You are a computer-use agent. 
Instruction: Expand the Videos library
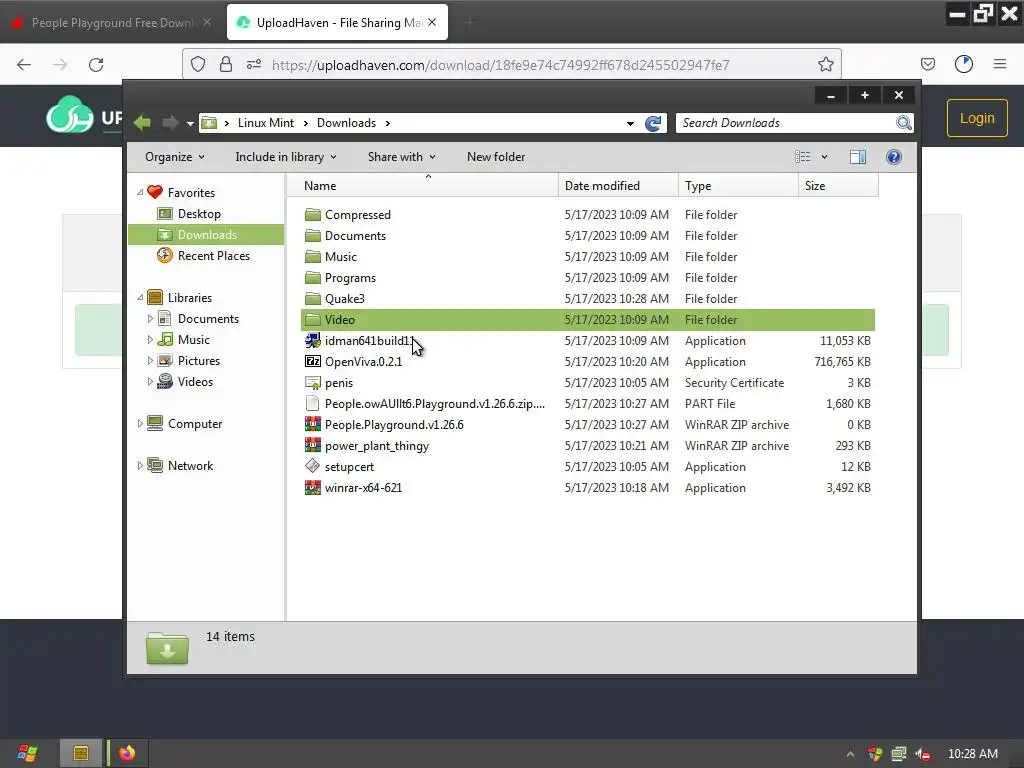pyautogui.click(x=150, y=381)
